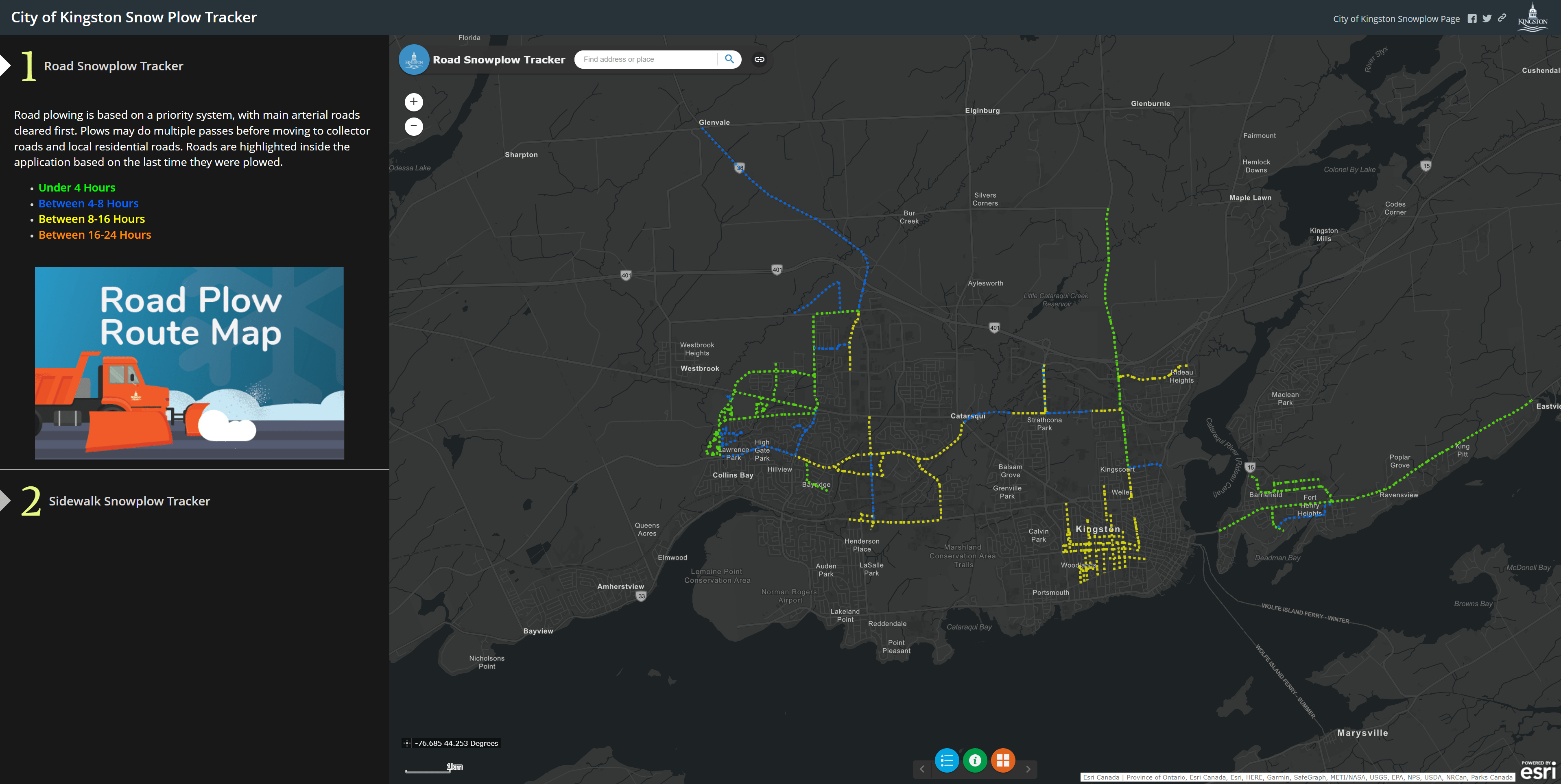Select Road Snowplow Tracker section heading
The width and height of the screenshot is (1561, 784).
pyautogui.click(x=114, y=66)
